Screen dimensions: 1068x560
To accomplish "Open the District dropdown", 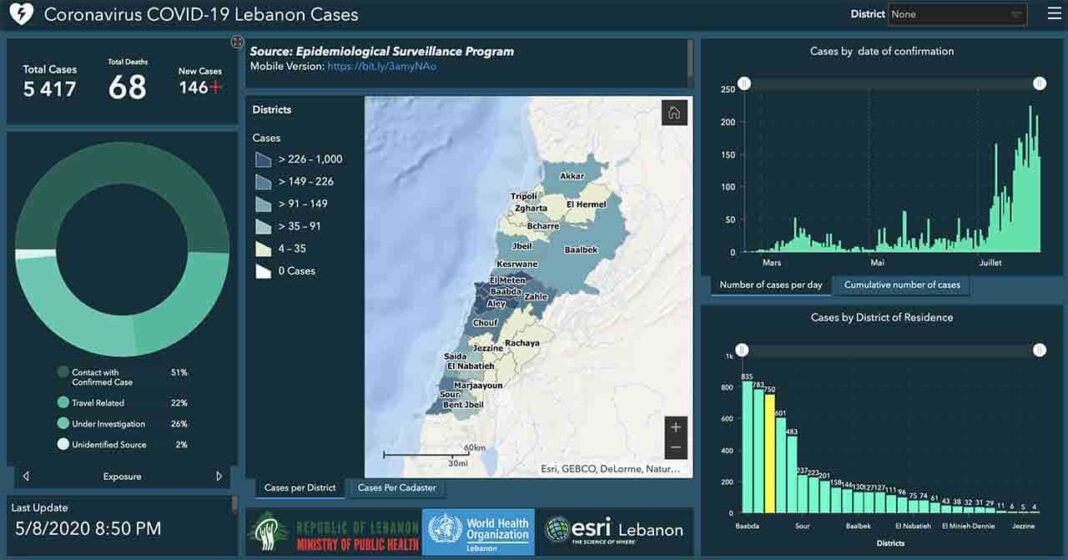I will (957, 15).
